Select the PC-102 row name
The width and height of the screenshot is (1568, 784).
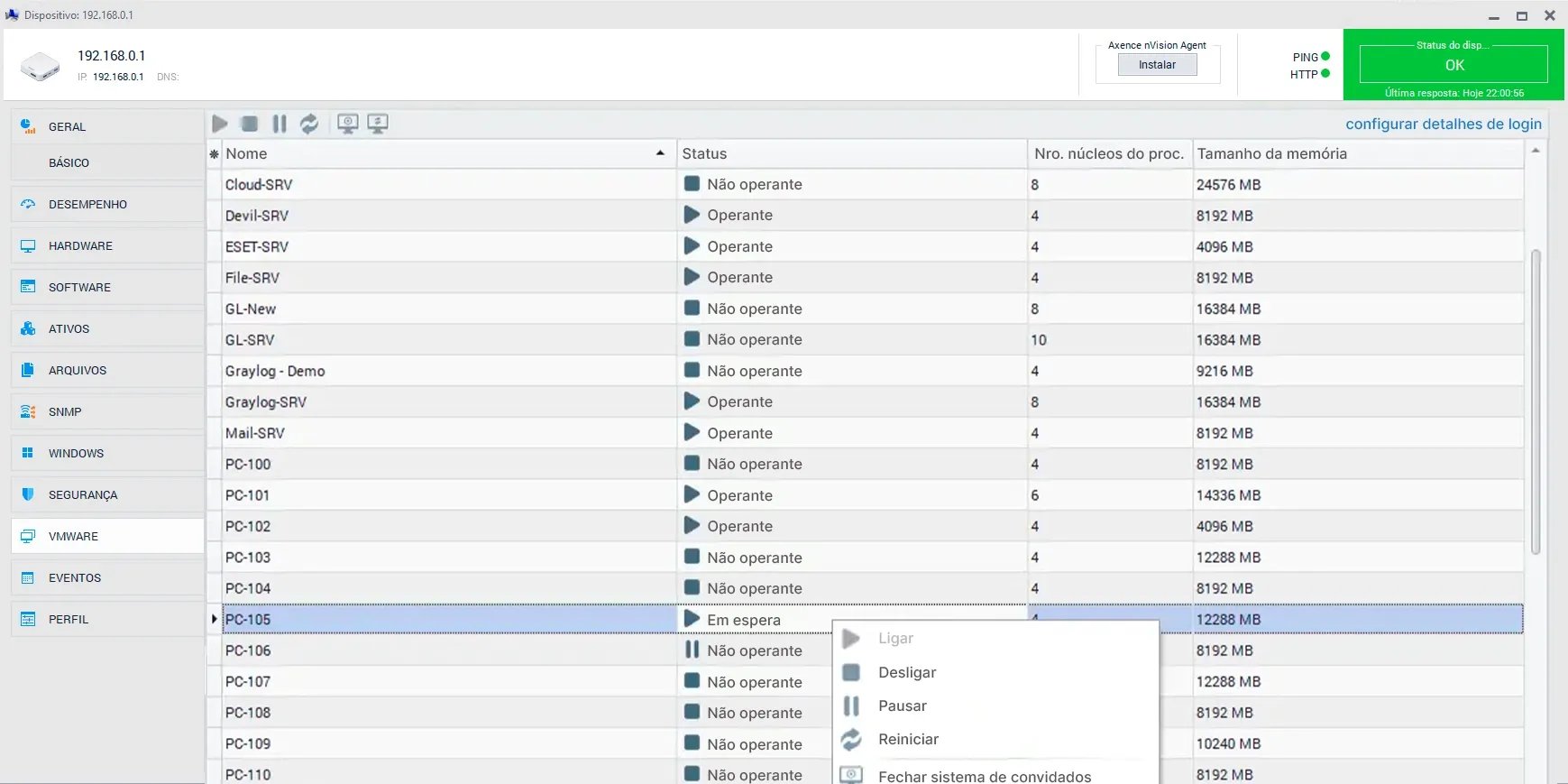tap(248, 526)
